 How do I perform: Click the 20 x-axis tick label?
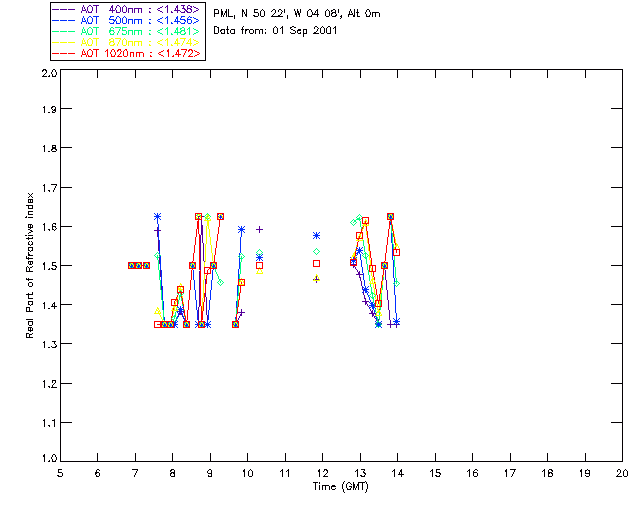click(622, 473)
